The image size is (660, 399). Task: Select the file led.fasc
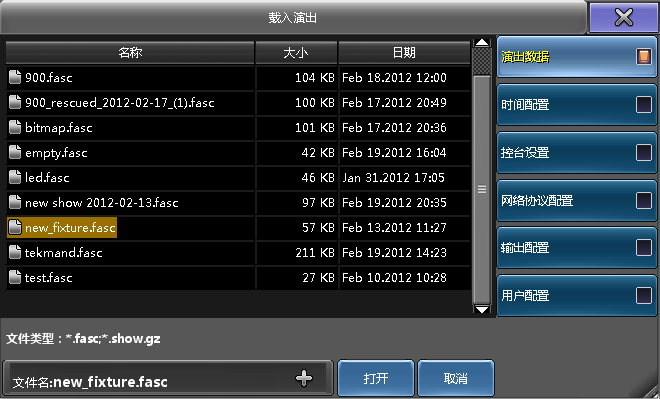47,178
